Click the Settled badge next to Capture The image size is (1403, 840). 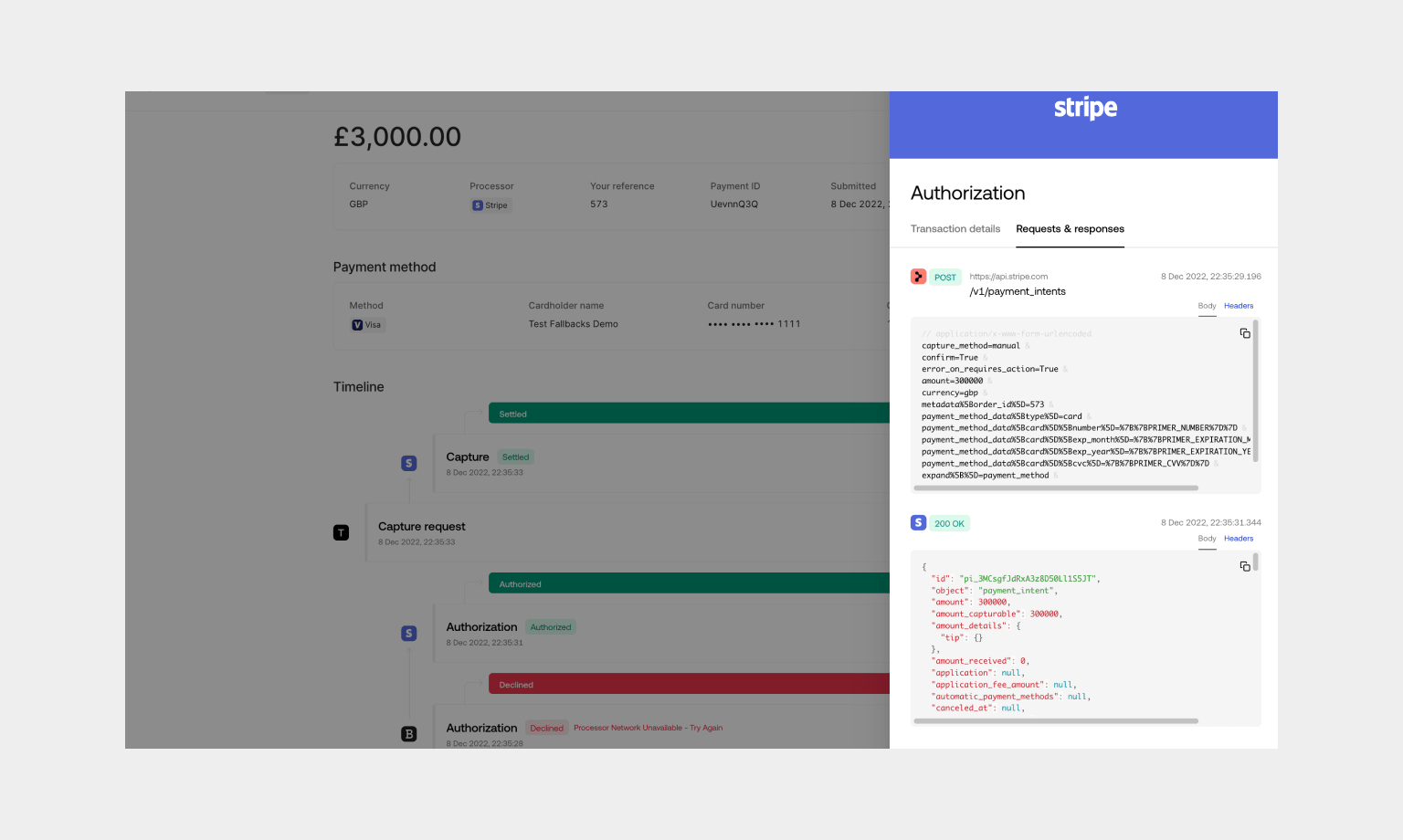516,457
